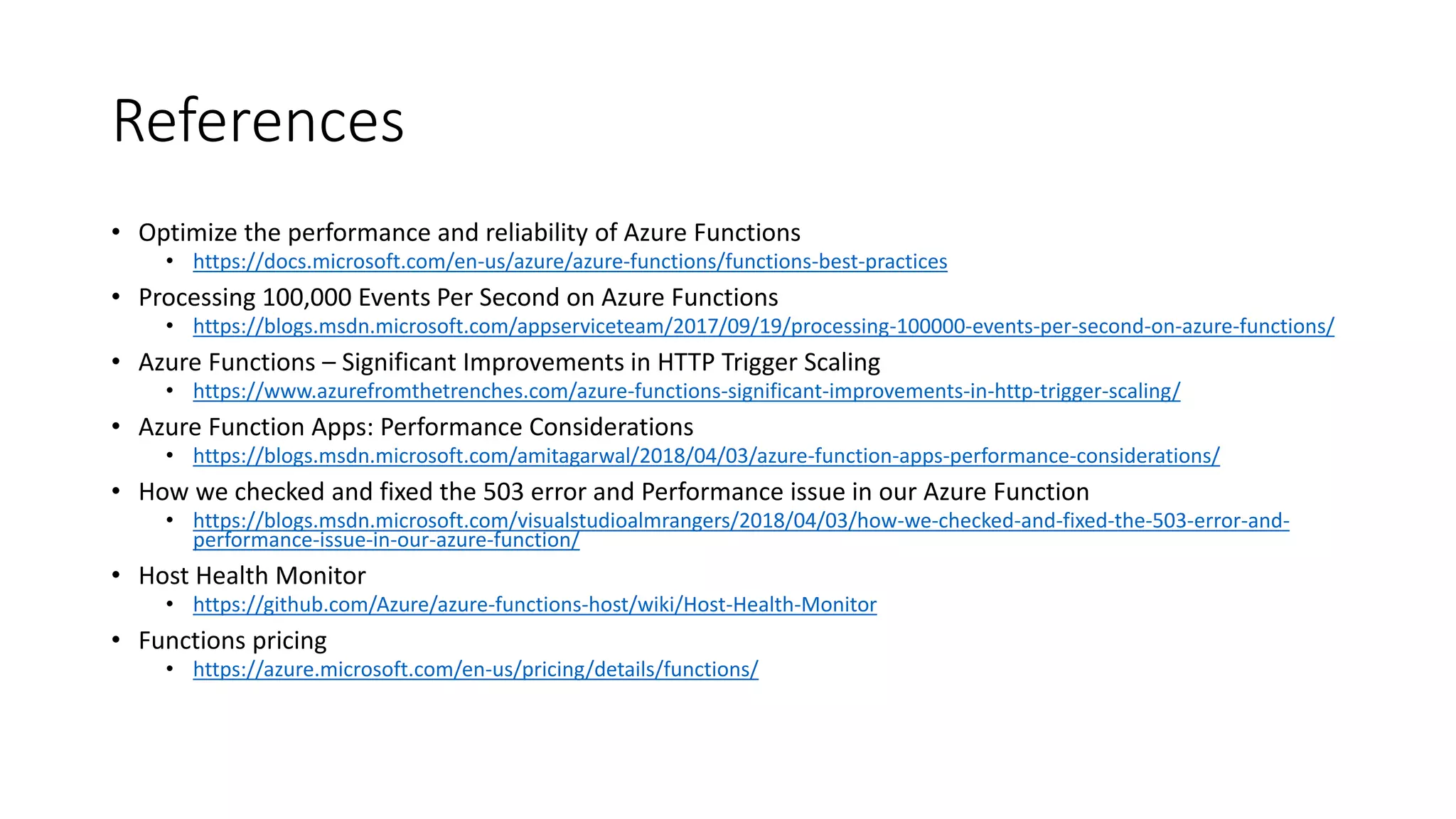
Task: Click the bullet beside 'Optimize the performance' heading
Action: [x=116, y=232]
